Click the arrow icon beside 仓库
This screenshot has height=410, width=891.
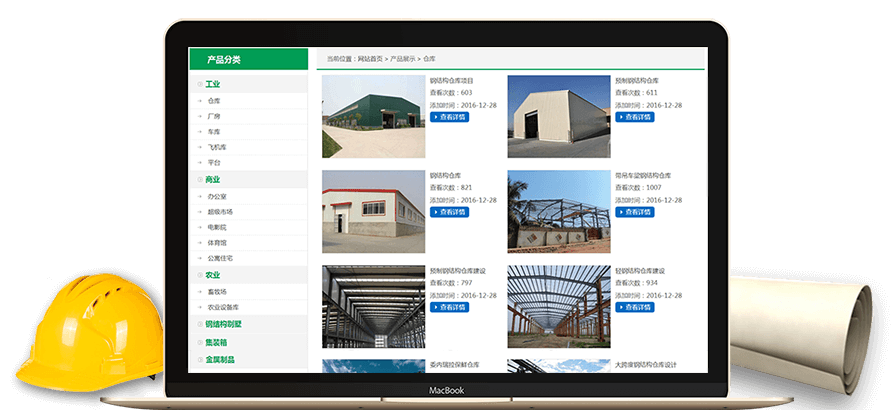click(200, 101)
